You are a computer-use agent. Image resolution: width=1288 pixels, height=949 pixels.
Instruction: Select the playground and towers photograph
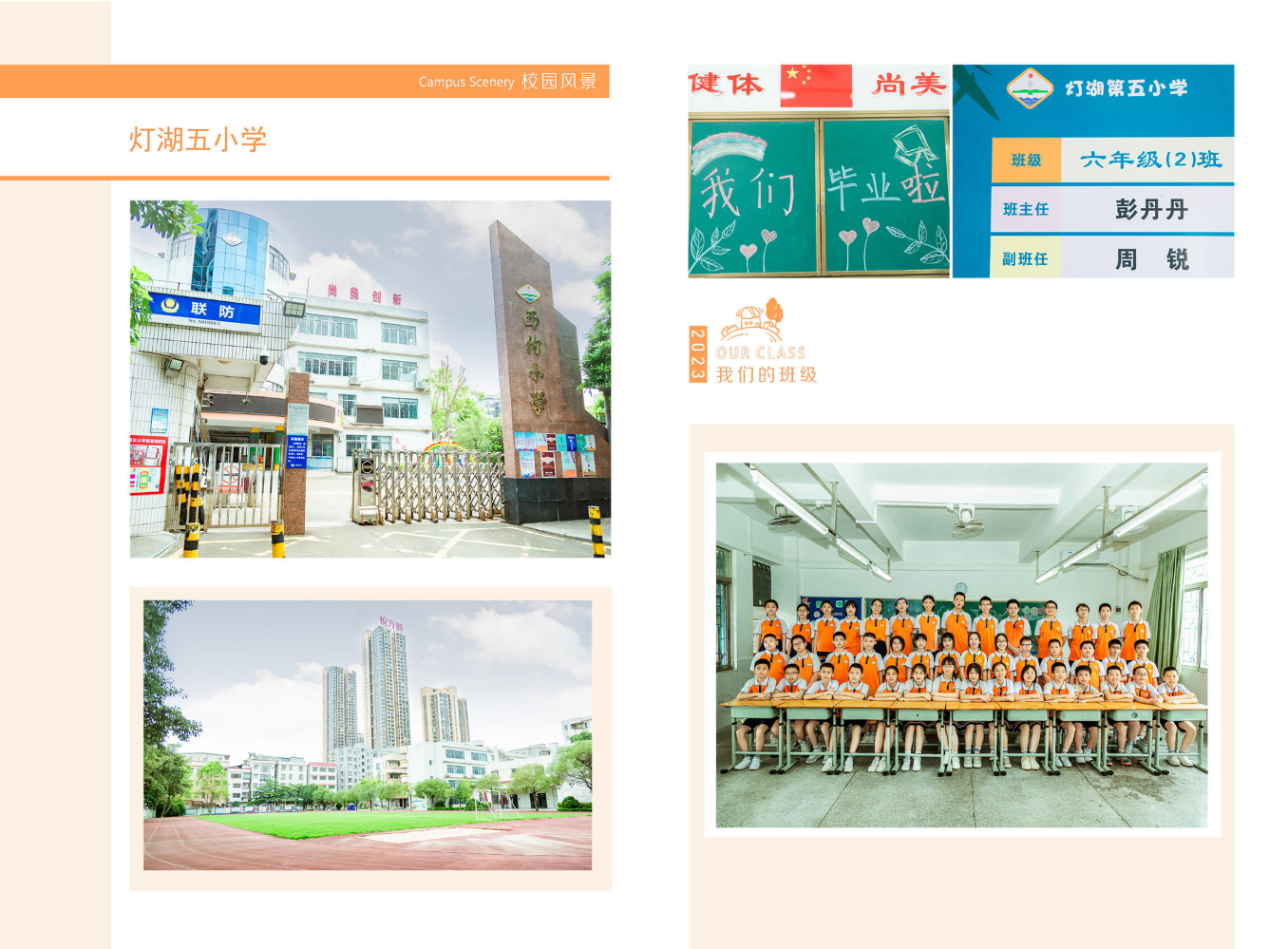(x=368, y=735)
